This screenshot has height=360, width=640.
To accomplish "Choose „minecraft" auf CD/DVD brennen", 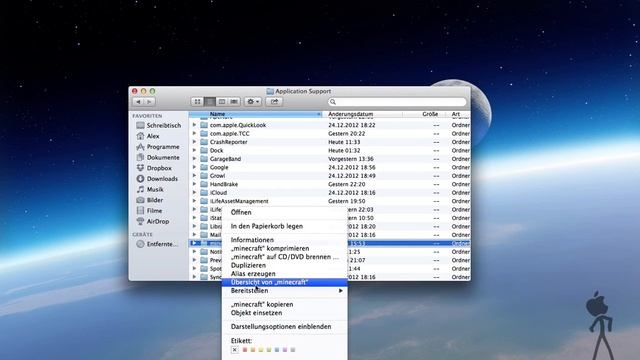I will pyautogui.click(x=284, y=257).
